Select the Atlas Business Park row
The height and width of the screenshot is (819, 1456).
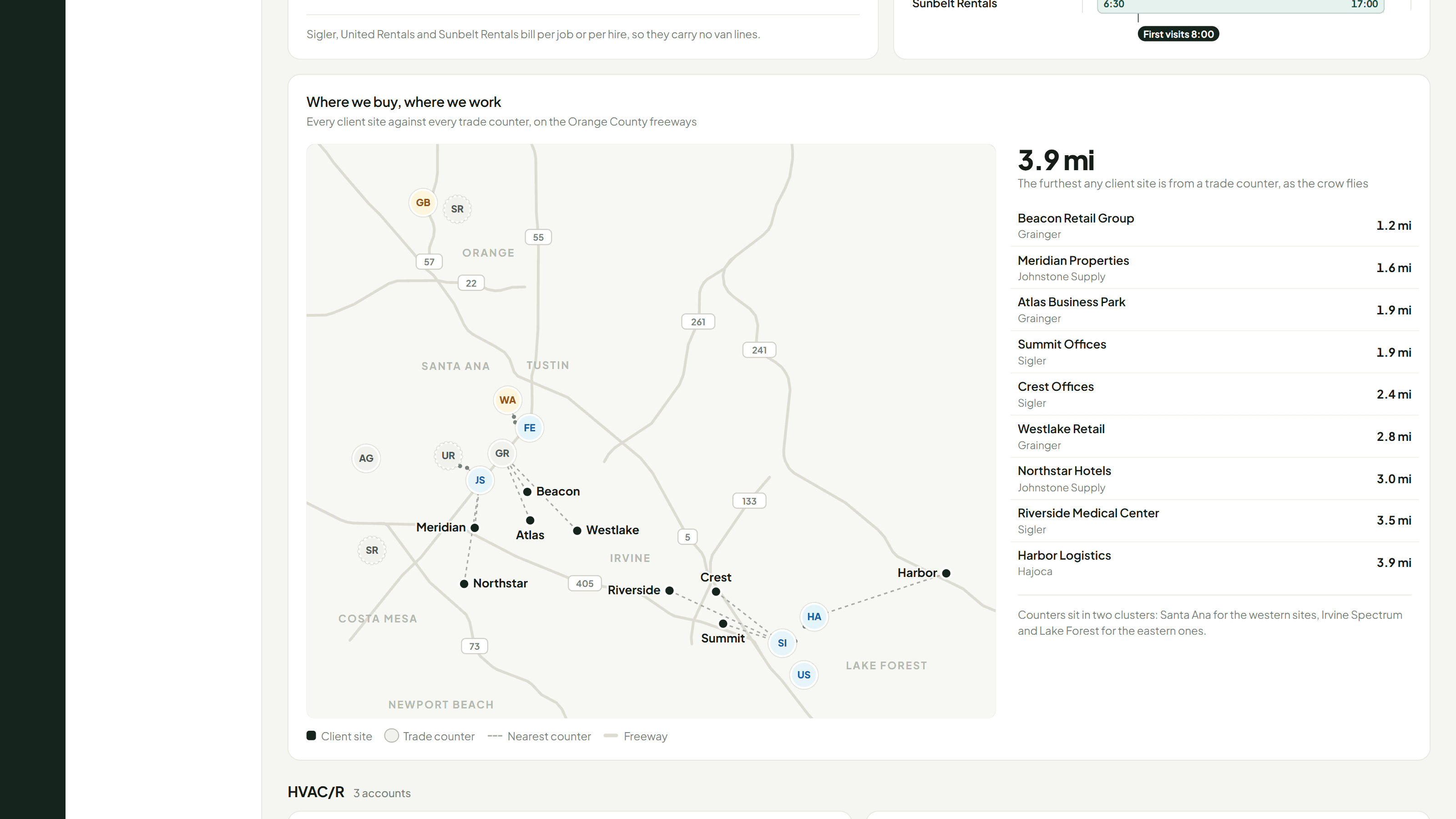1214,310
